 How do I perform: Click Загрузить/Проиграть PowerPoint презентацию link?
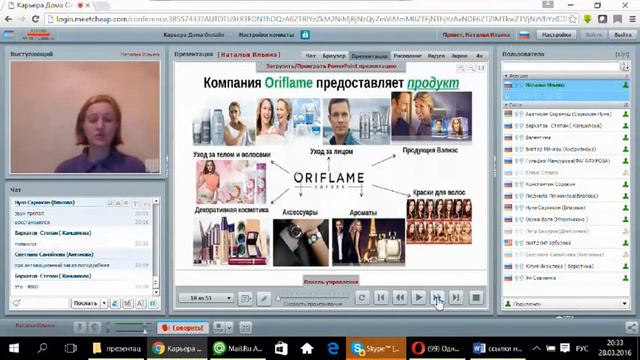(x=331, y=66)
